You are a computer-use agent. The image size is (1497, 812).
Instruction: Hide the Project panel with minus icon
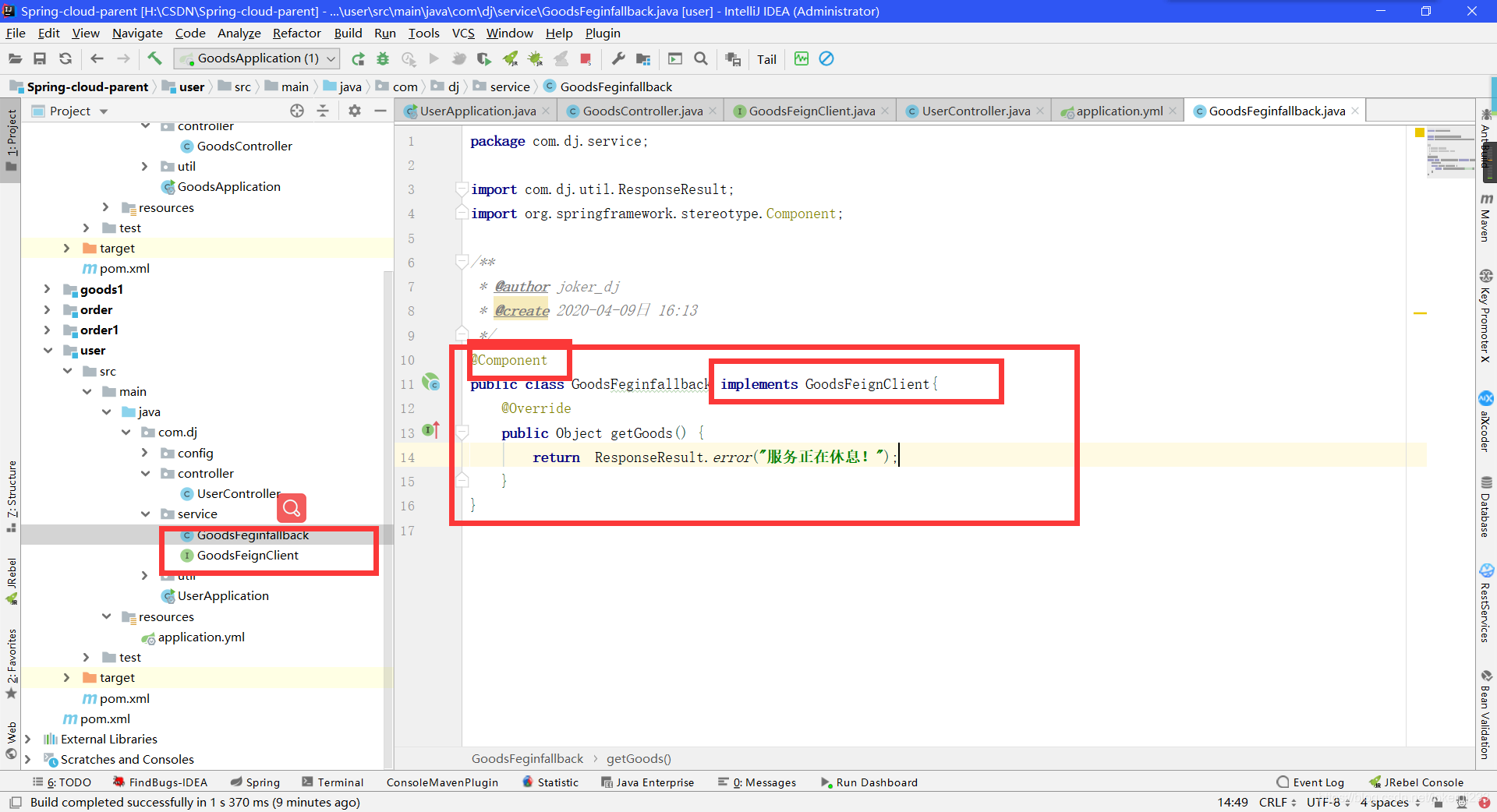point(380,111)
